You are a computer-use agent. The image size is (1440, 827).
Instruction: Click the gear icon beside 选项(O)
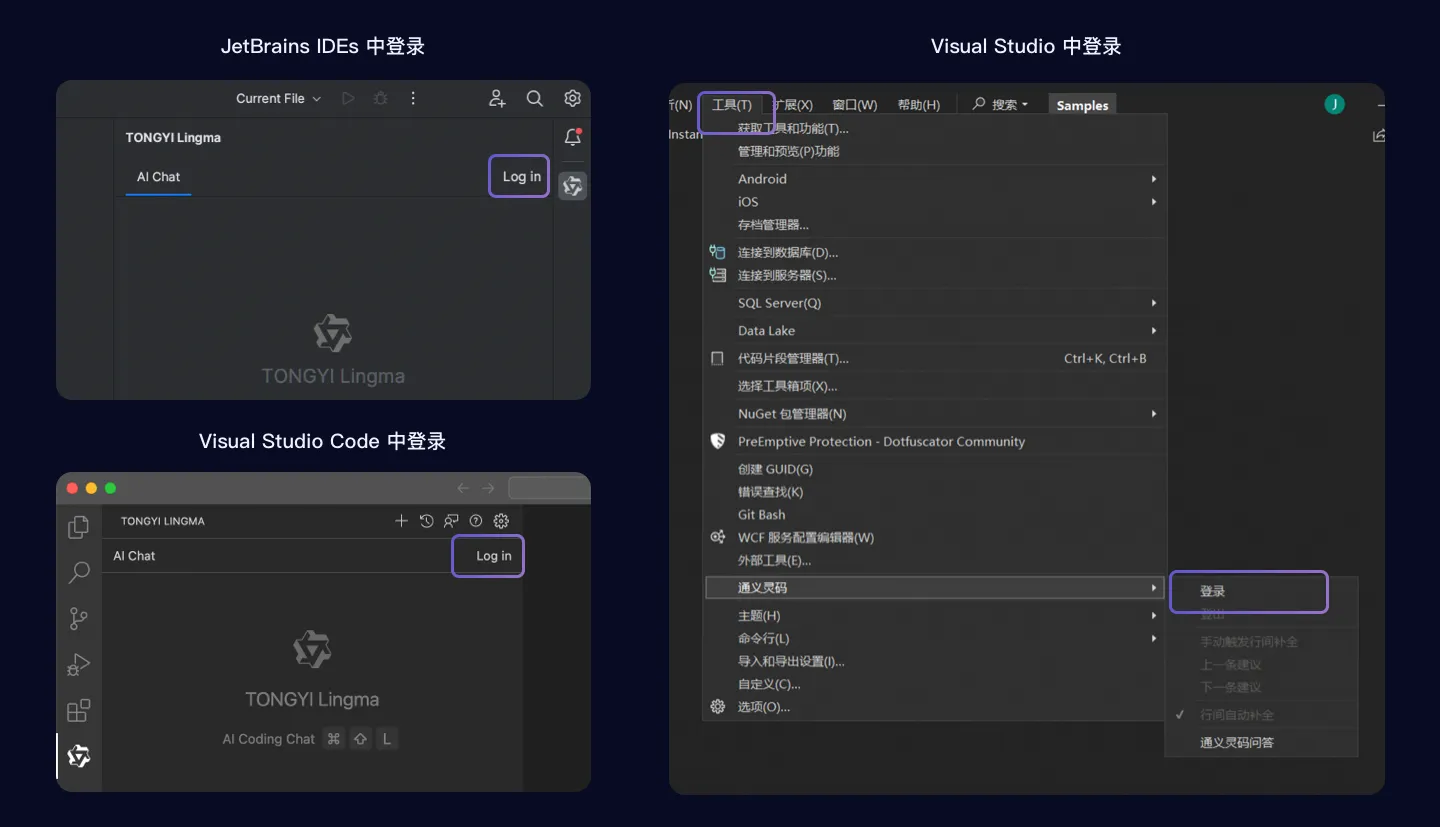point(717,707)
